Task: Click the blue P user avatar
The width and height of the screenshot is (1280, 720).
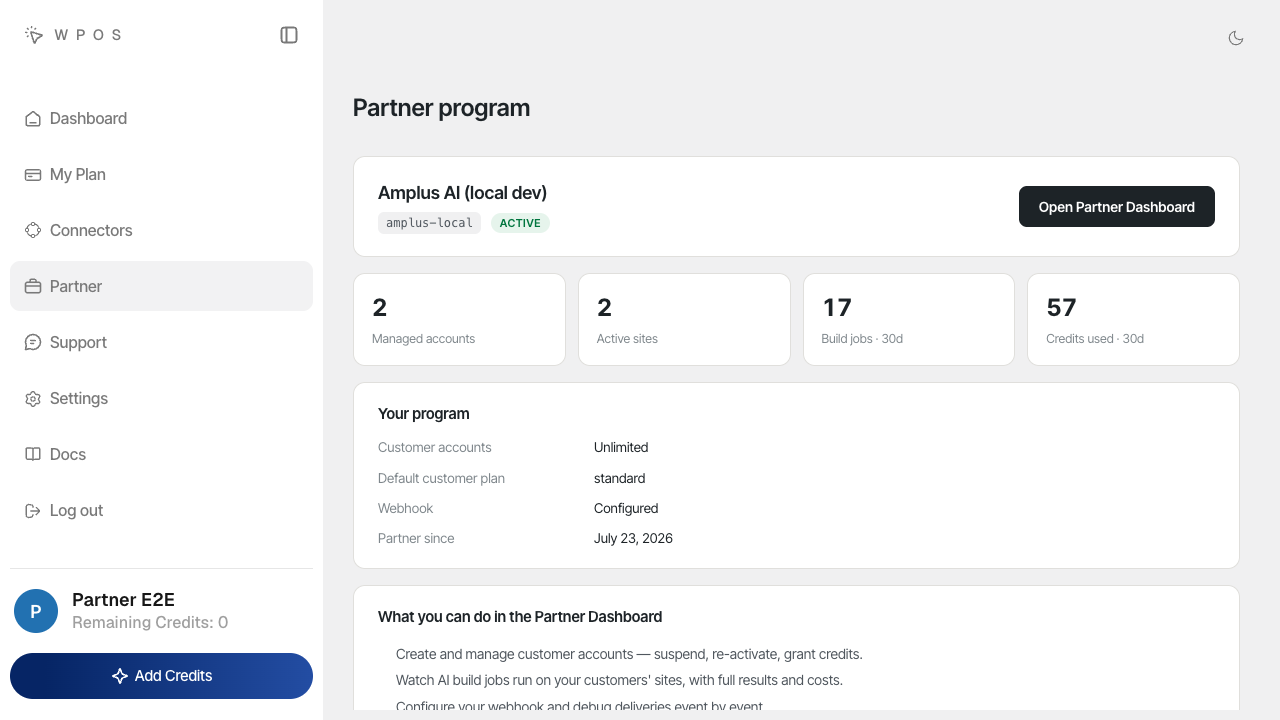Action: [x=36, y=611]
